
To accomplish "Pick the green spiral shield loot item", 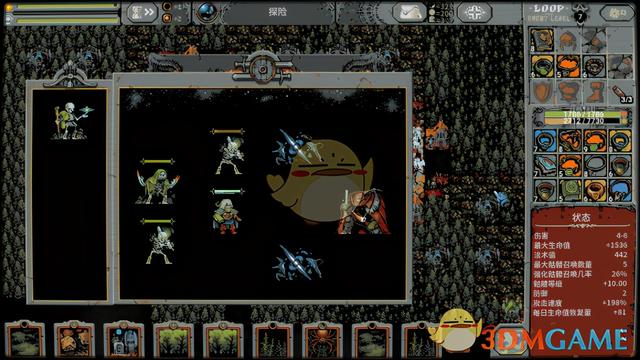I will pyautogui.click(x=570, y=190).
